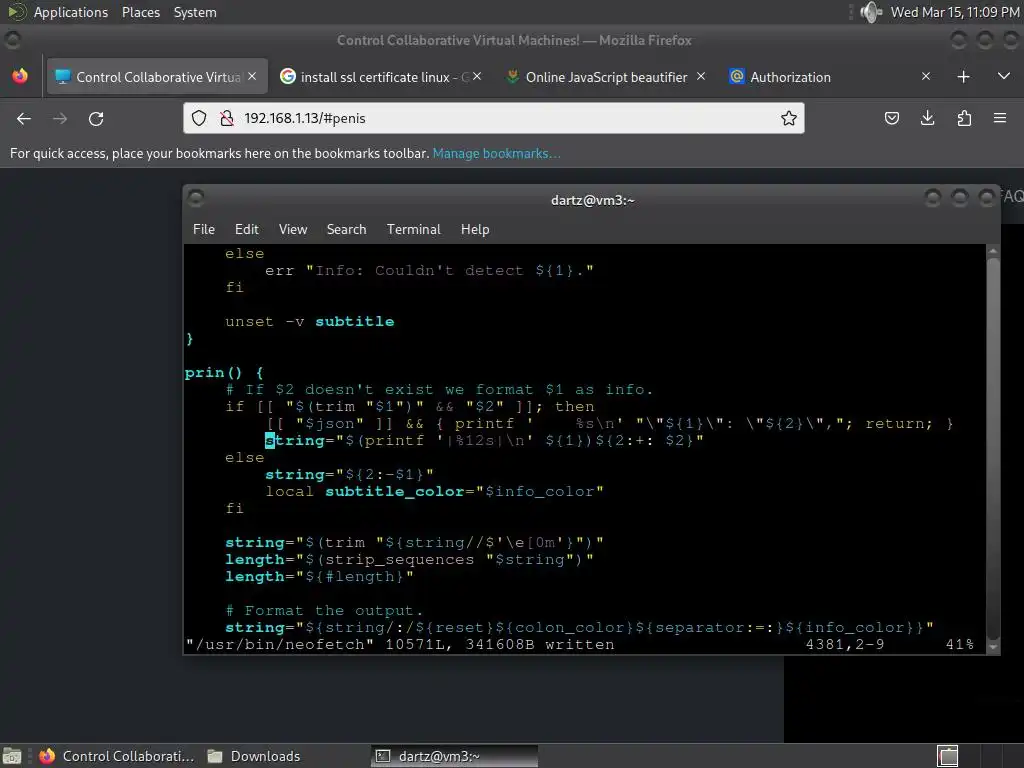Click the show desktop icon in taskbar
Image resolution: width=1024 pixels, height=768 pixels.
pos(12,756)
